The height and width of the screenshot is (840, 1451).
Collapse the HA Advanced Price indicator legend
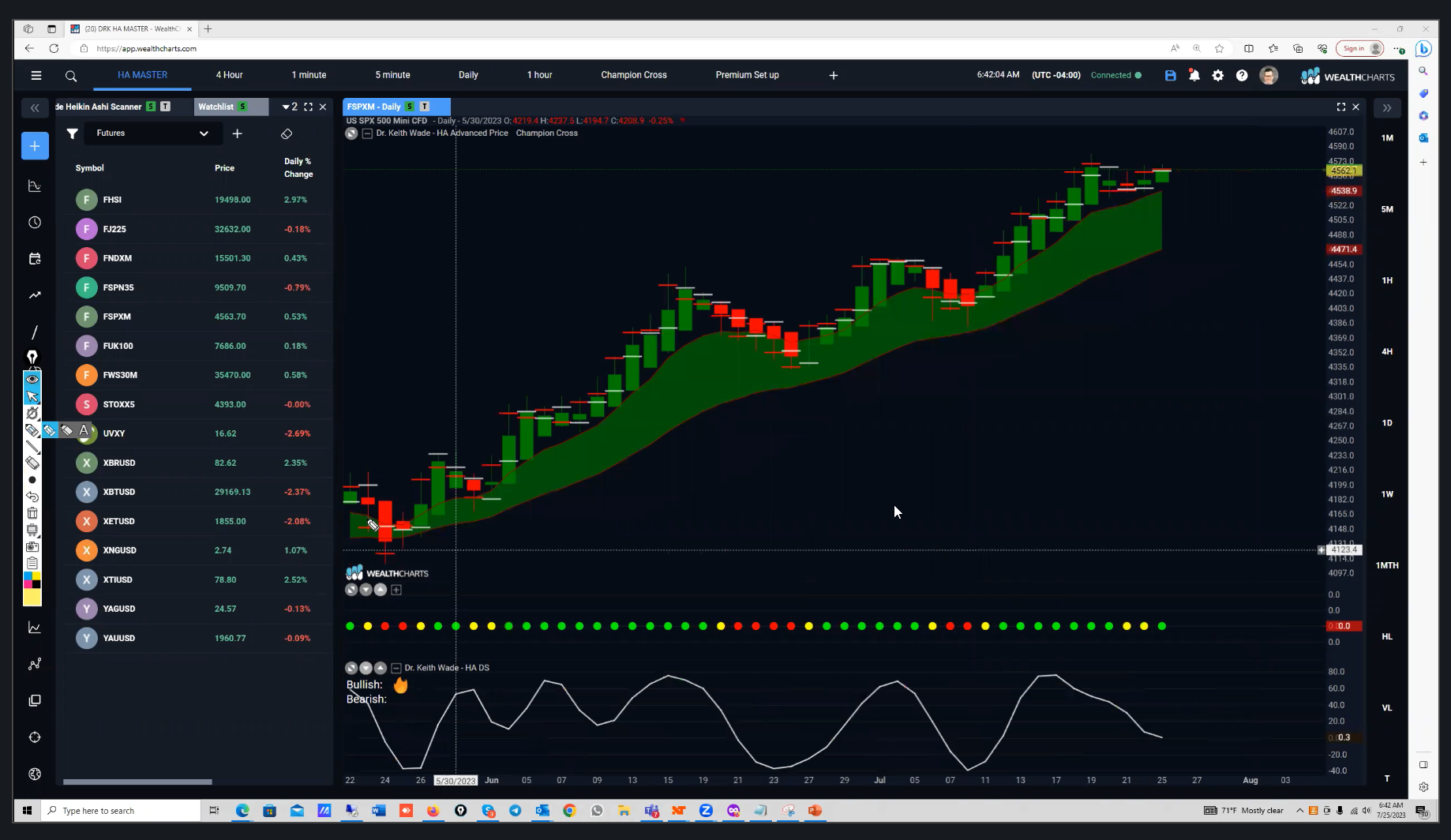367,133
